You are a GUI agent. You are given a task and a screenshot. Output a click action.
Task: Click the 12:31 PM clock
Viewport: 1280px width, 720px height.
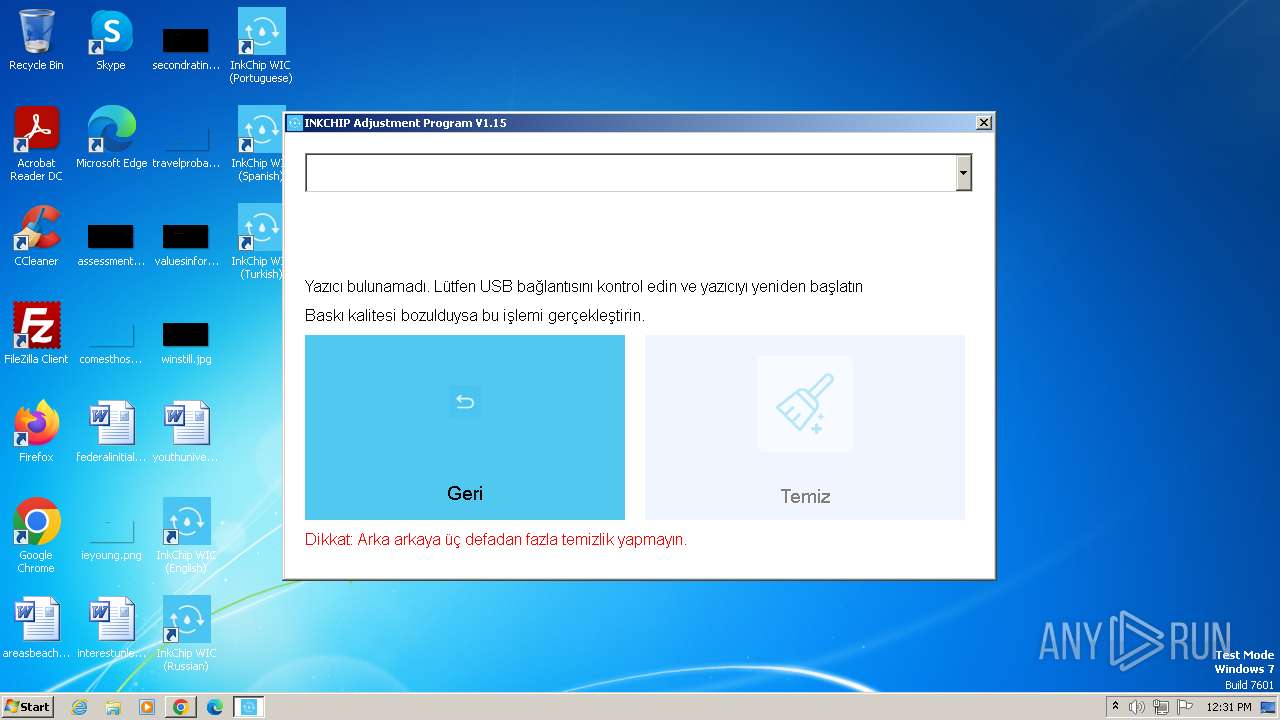[x=1229, y=707]
